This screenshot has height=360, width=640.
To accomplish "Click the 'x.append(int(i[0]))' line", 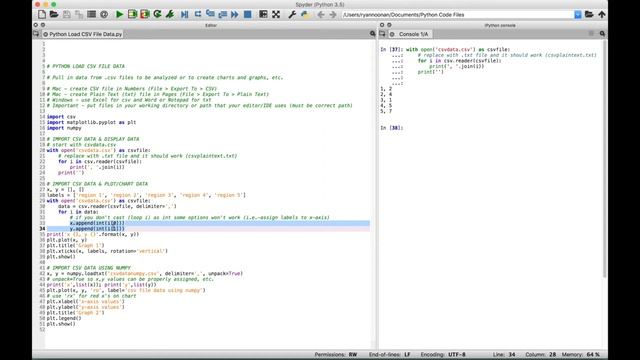I will point(97,223).
